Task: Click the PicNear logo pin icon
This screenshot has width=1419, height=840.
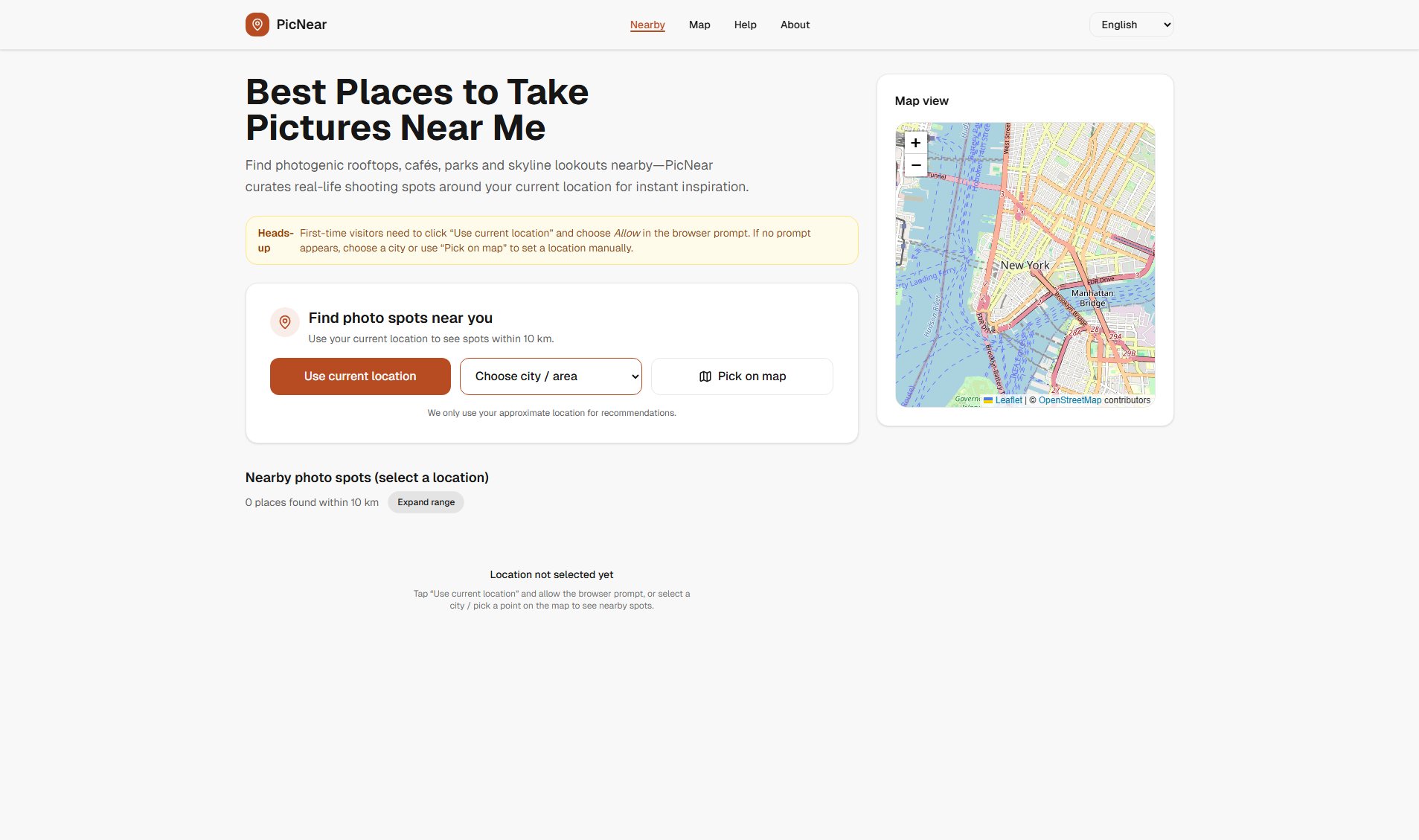Action: [x=257, y=25]
